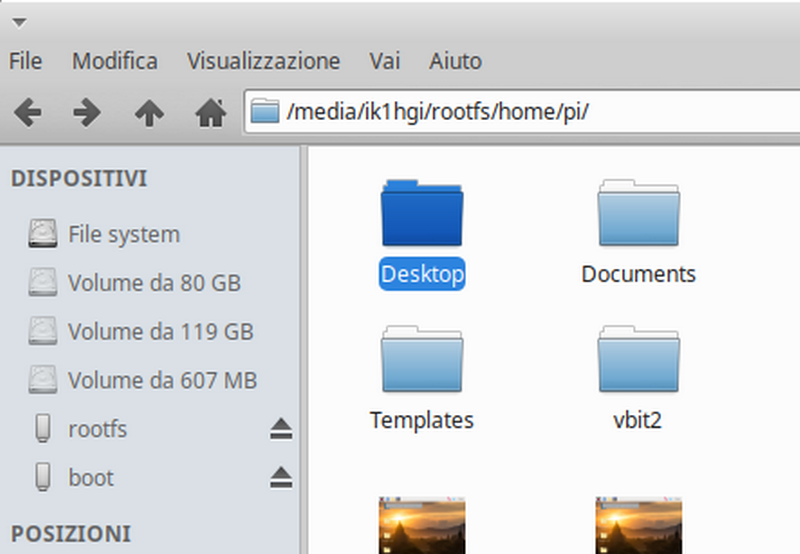Select the vbit2 folder icon

(x=638, y=359)
